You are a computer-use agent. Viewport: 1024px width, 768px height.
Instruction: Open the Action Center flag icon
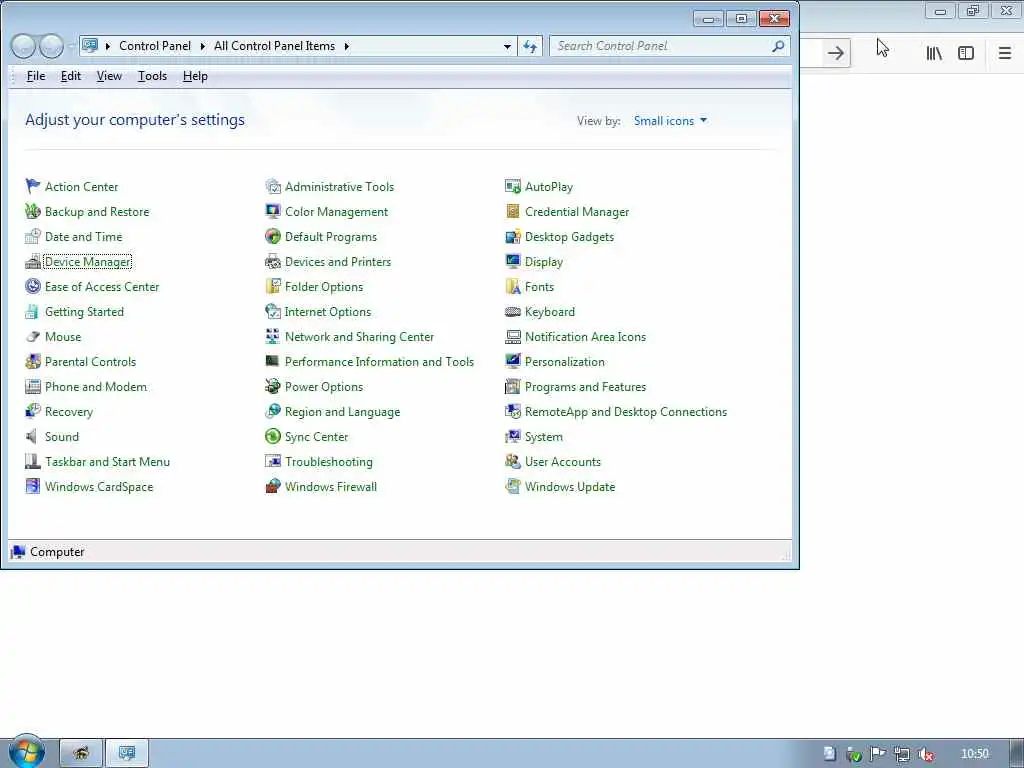pyautogui.click(x=33, y=186)
